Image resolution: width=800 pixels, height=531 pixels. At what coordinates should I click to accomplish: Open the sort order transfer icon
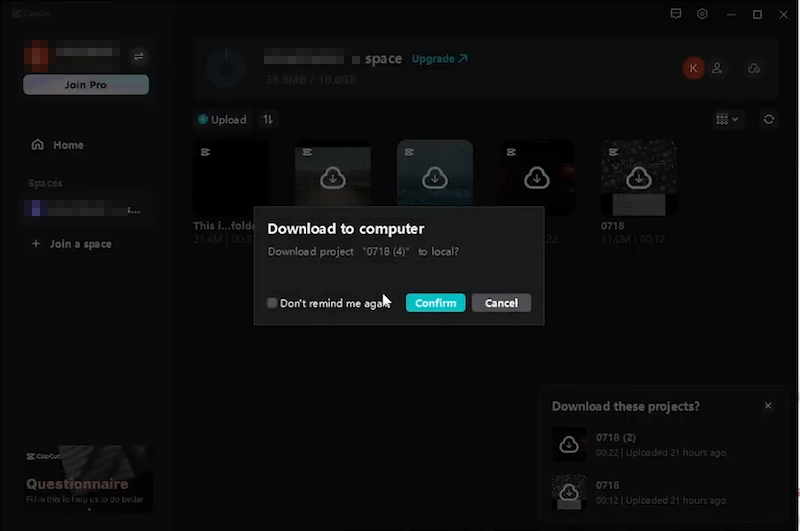(x=268, y=119)
